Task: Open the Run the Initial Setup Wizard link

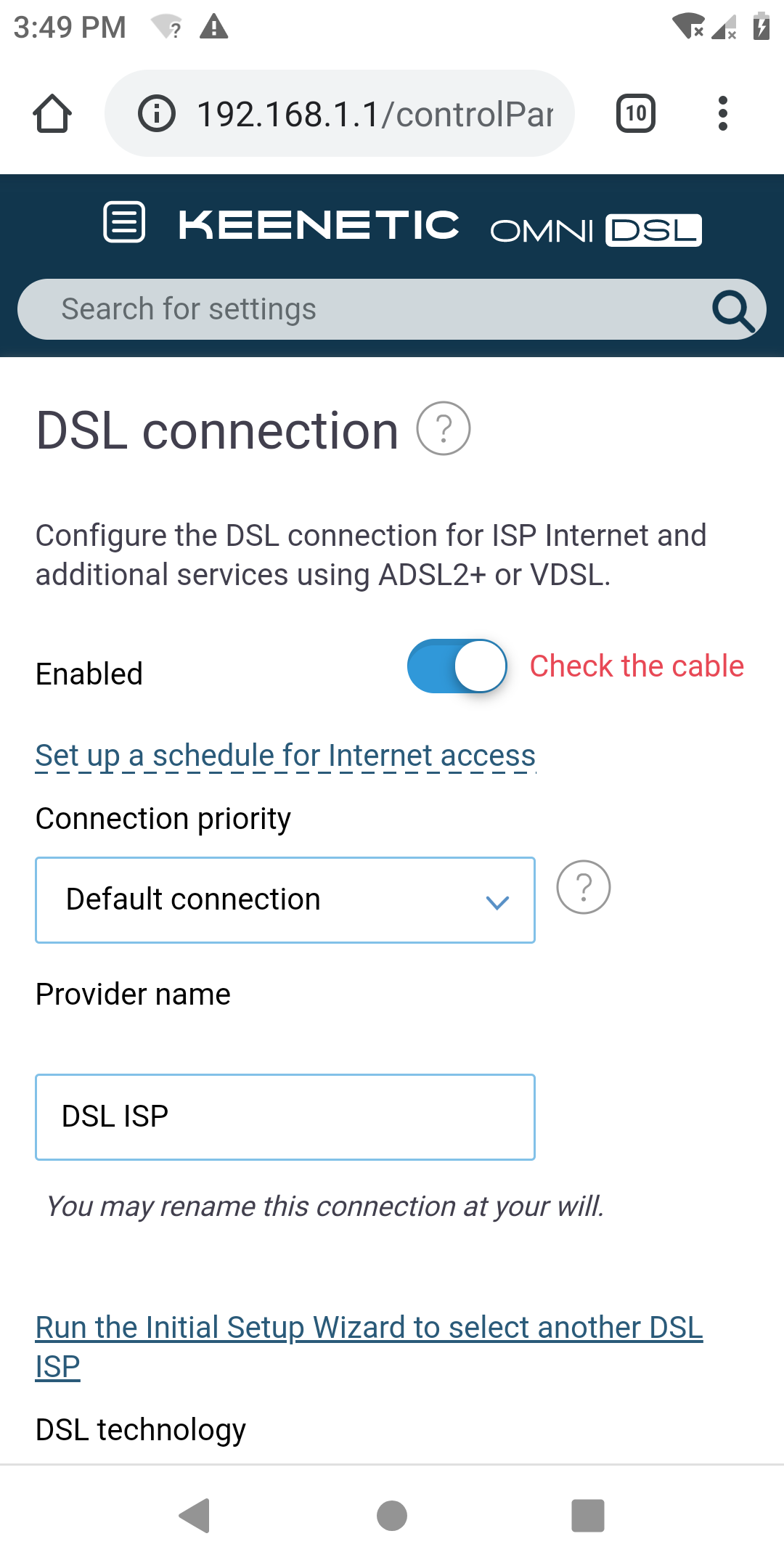Action: coord(369,1347)
